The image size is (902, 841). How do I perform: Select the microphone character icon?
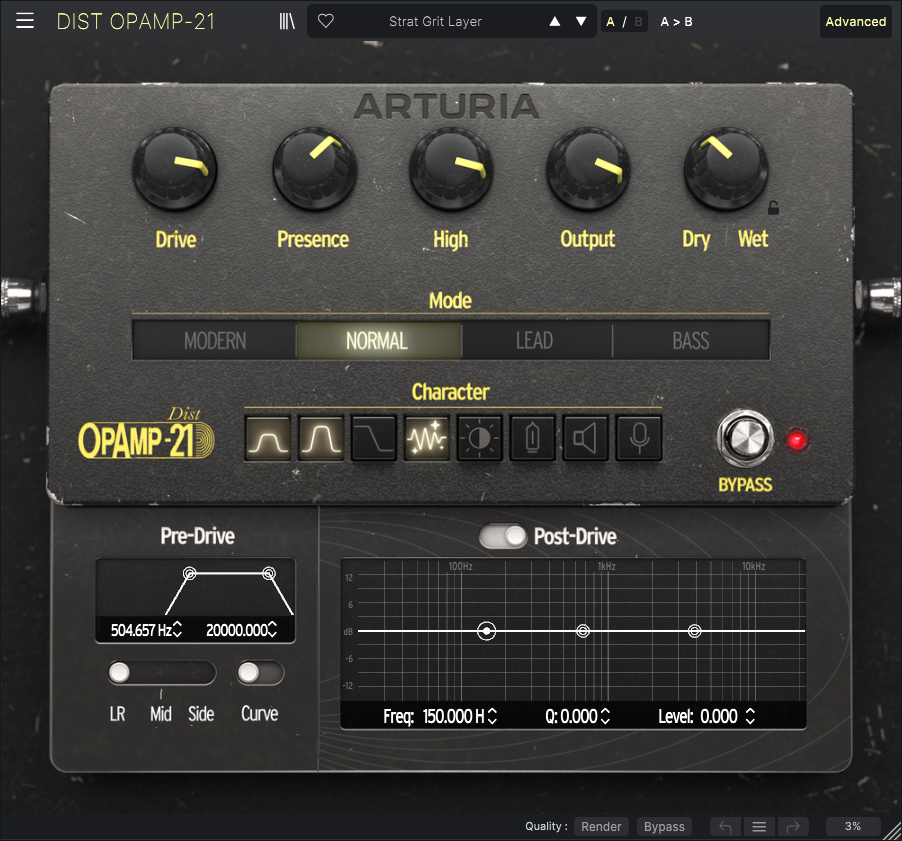(x=637, y=438)
